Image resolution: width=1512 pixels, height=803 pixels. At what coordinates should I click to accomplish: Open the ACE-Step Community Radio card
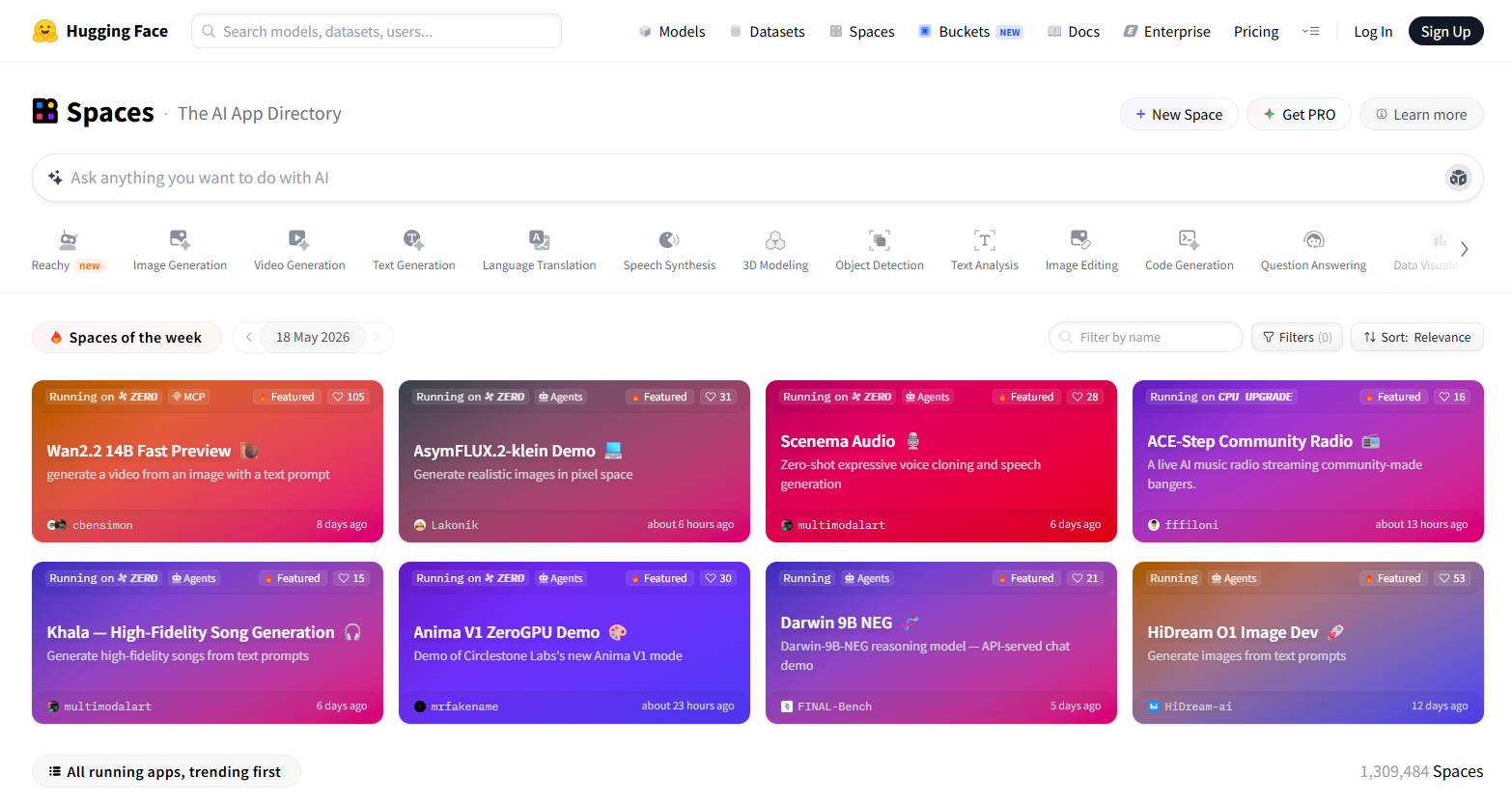click(x=1308, y=461)
